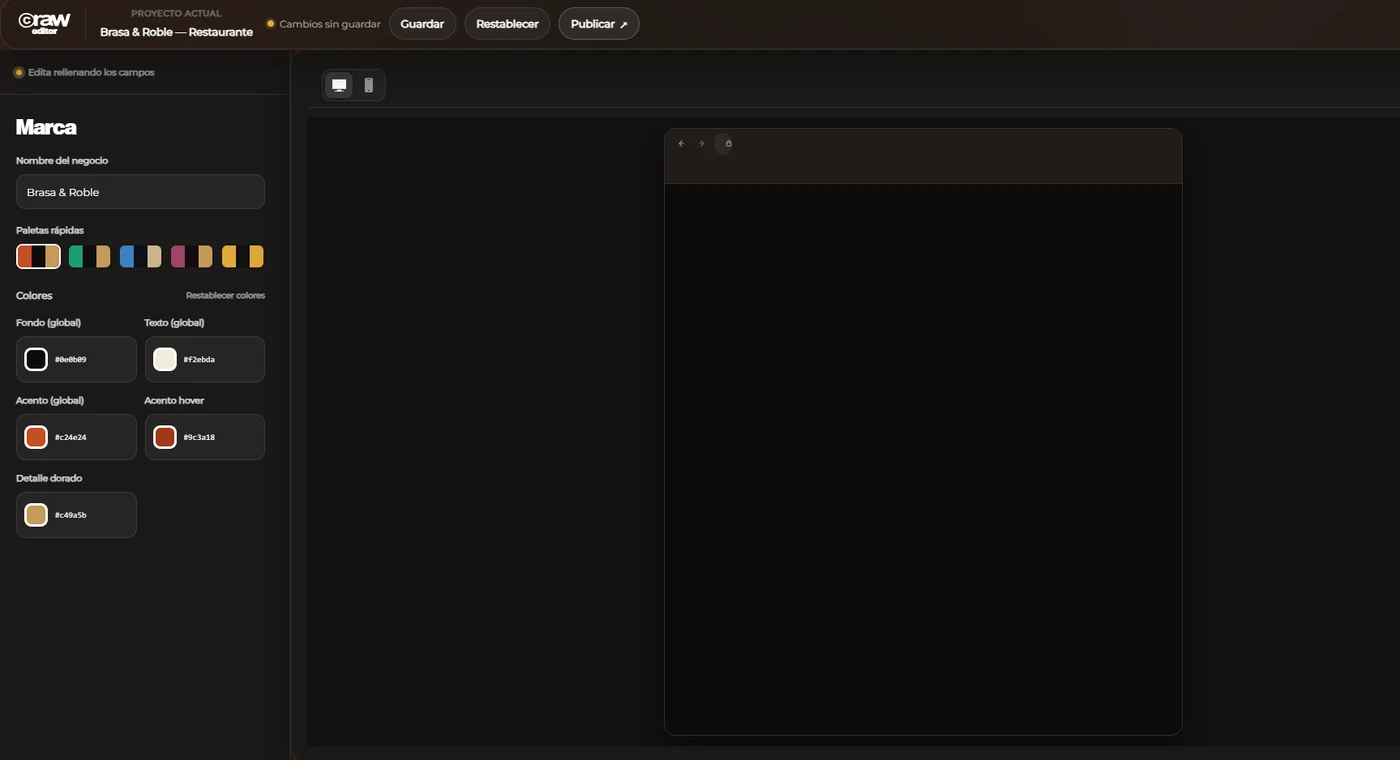The width and height of the screenshot is (1400, 760).
Task: Click the Restablecer button
Action: point(507,24)
